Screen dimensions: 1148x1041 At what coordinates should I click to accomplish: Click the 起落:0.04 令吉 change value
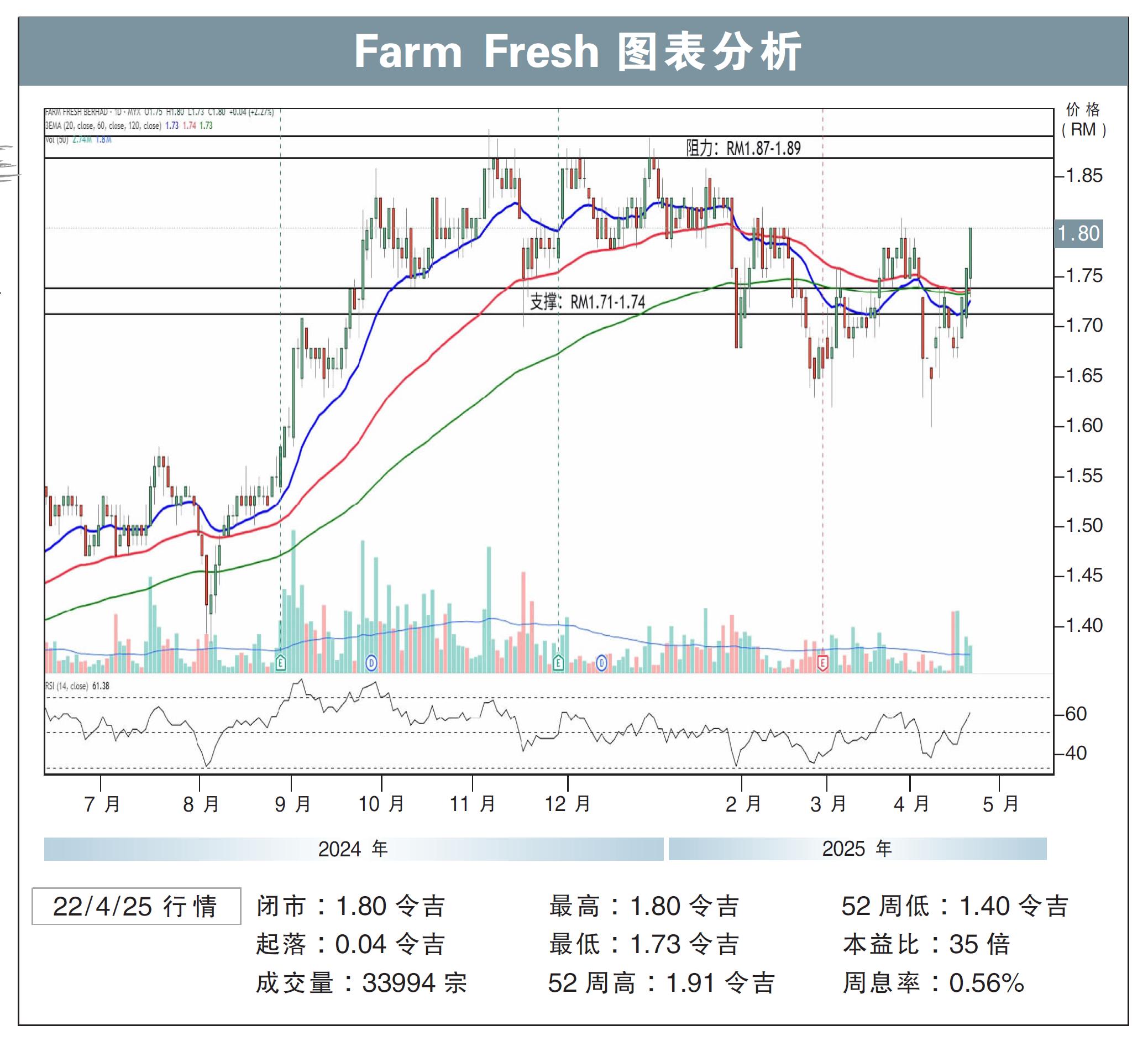tap(350, 944)
